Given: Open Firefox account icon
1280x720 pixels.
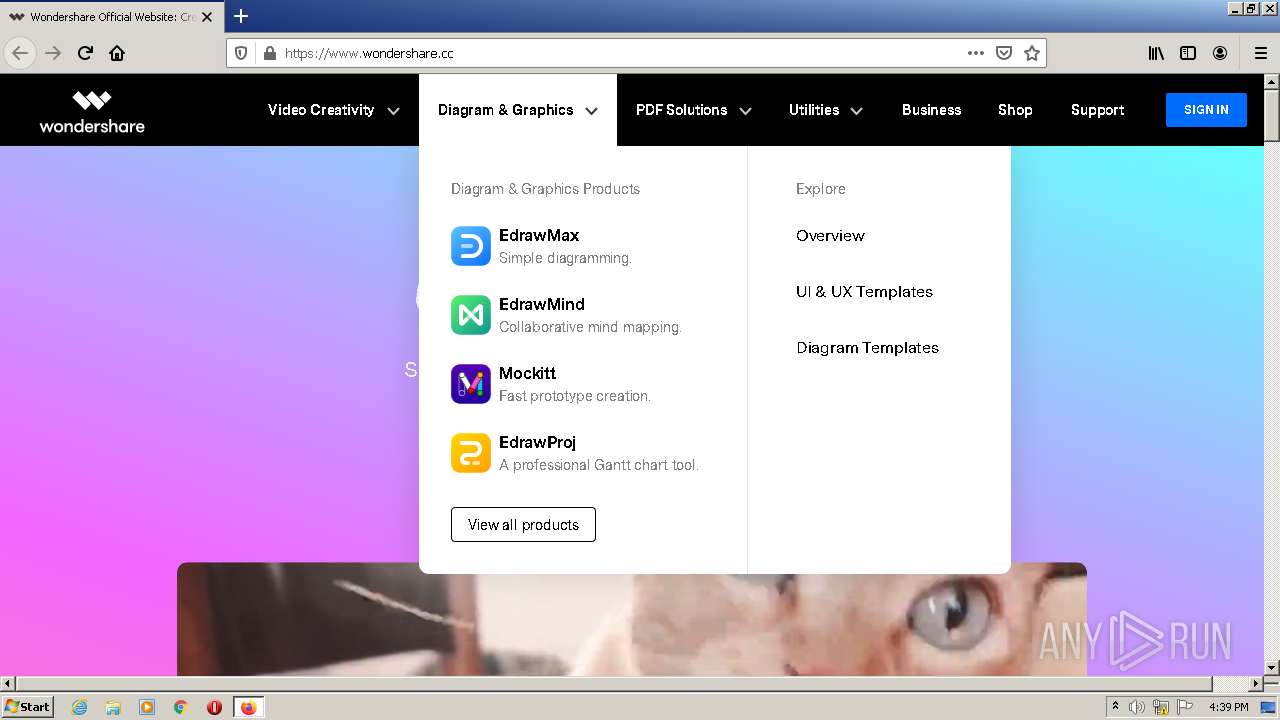Looking at the screenshot, I should [1220, 53].
